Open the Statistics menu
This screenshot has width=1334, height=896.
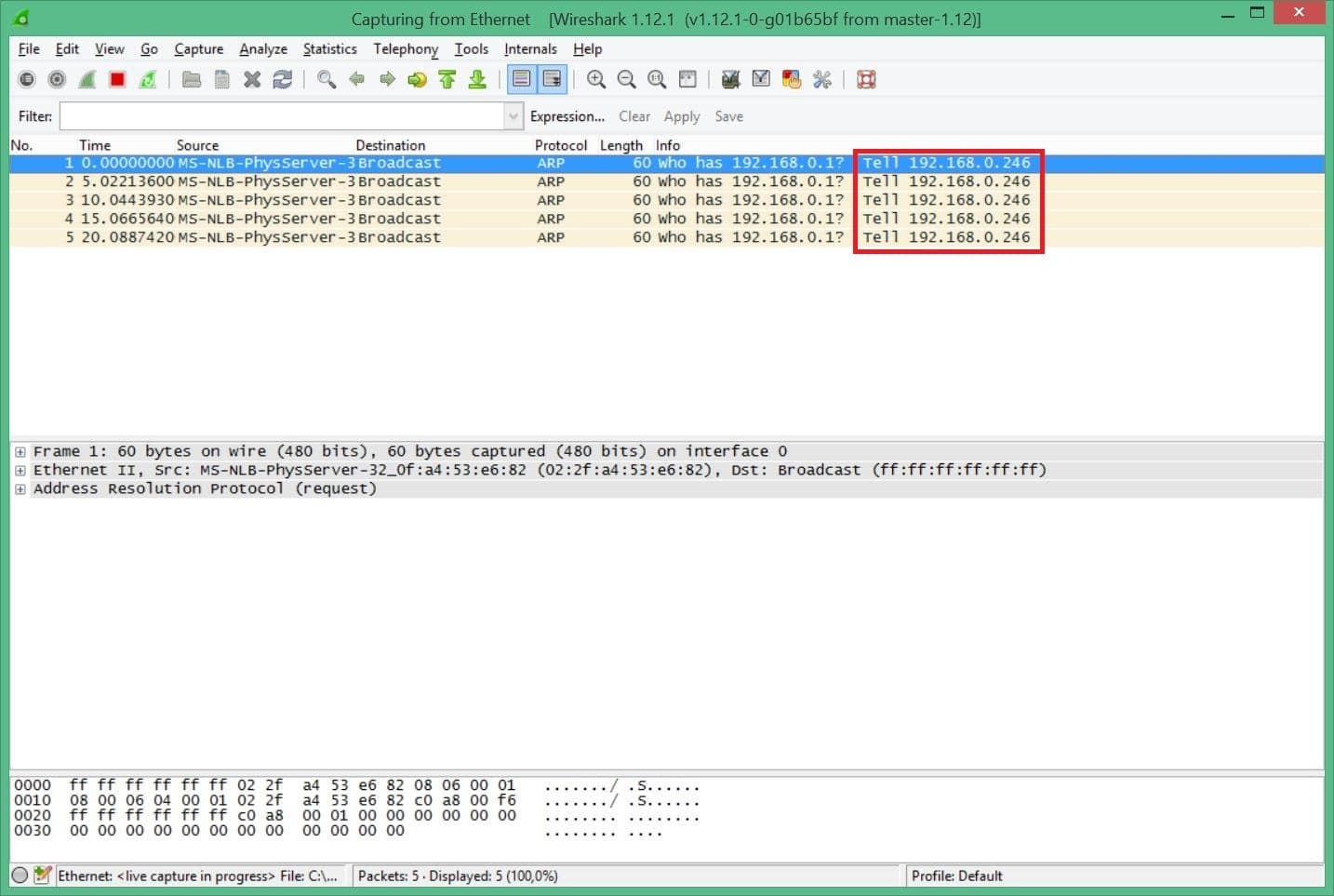click(x=329, y=49)
